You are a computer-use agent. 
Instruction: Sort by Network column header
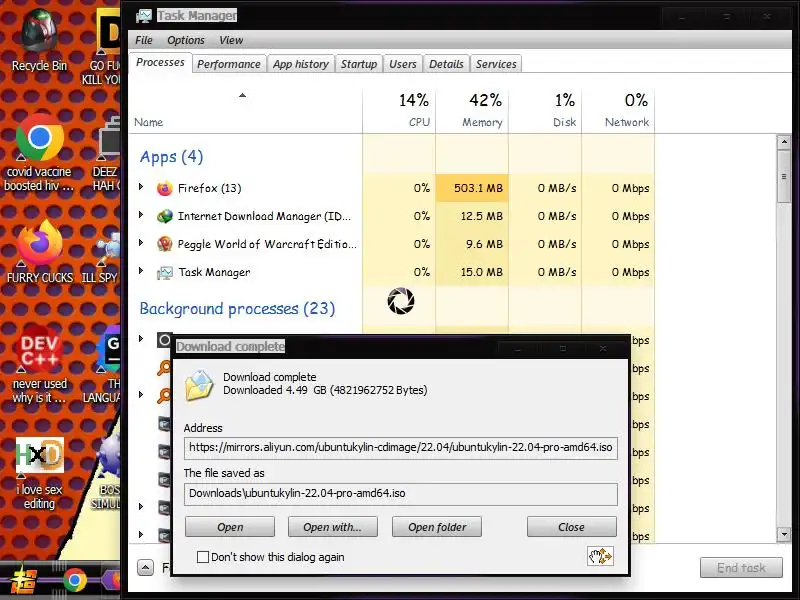pyautogui.click(x=618, y=110)
